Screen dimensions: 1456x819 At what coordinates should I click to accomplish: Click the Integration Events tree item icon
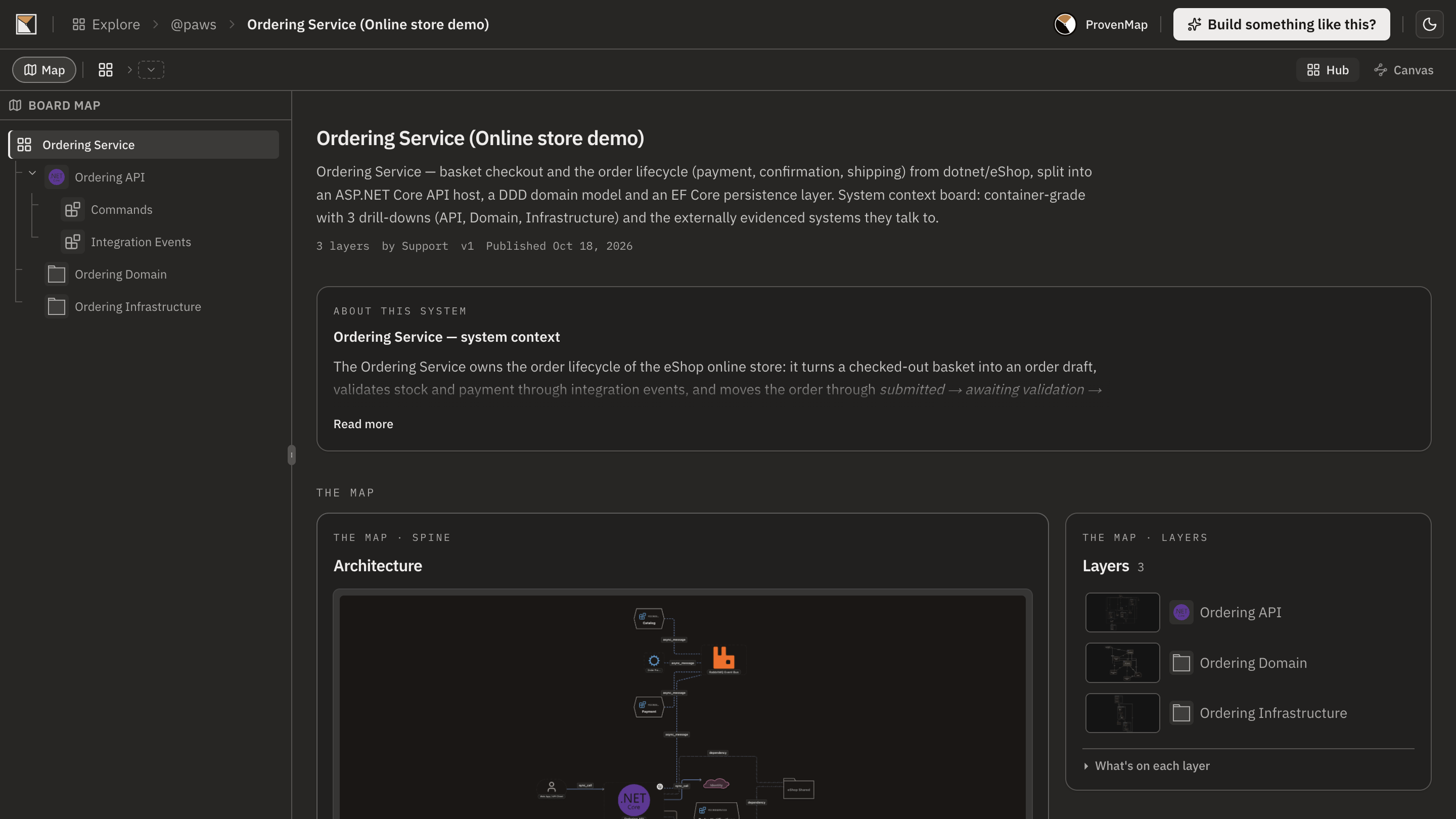coord(72,242)
